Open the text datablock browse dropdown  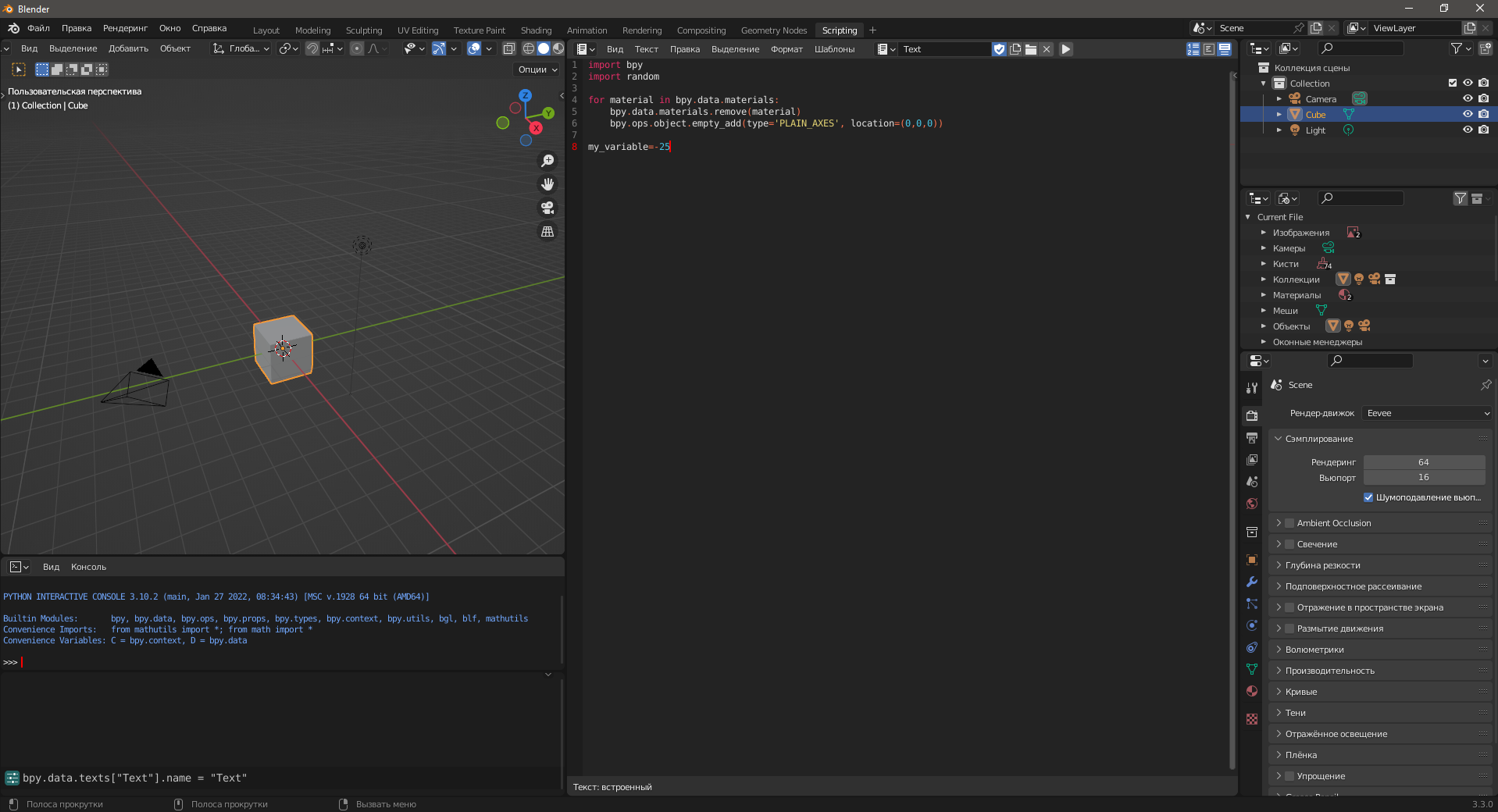click(x=886, y=49)
